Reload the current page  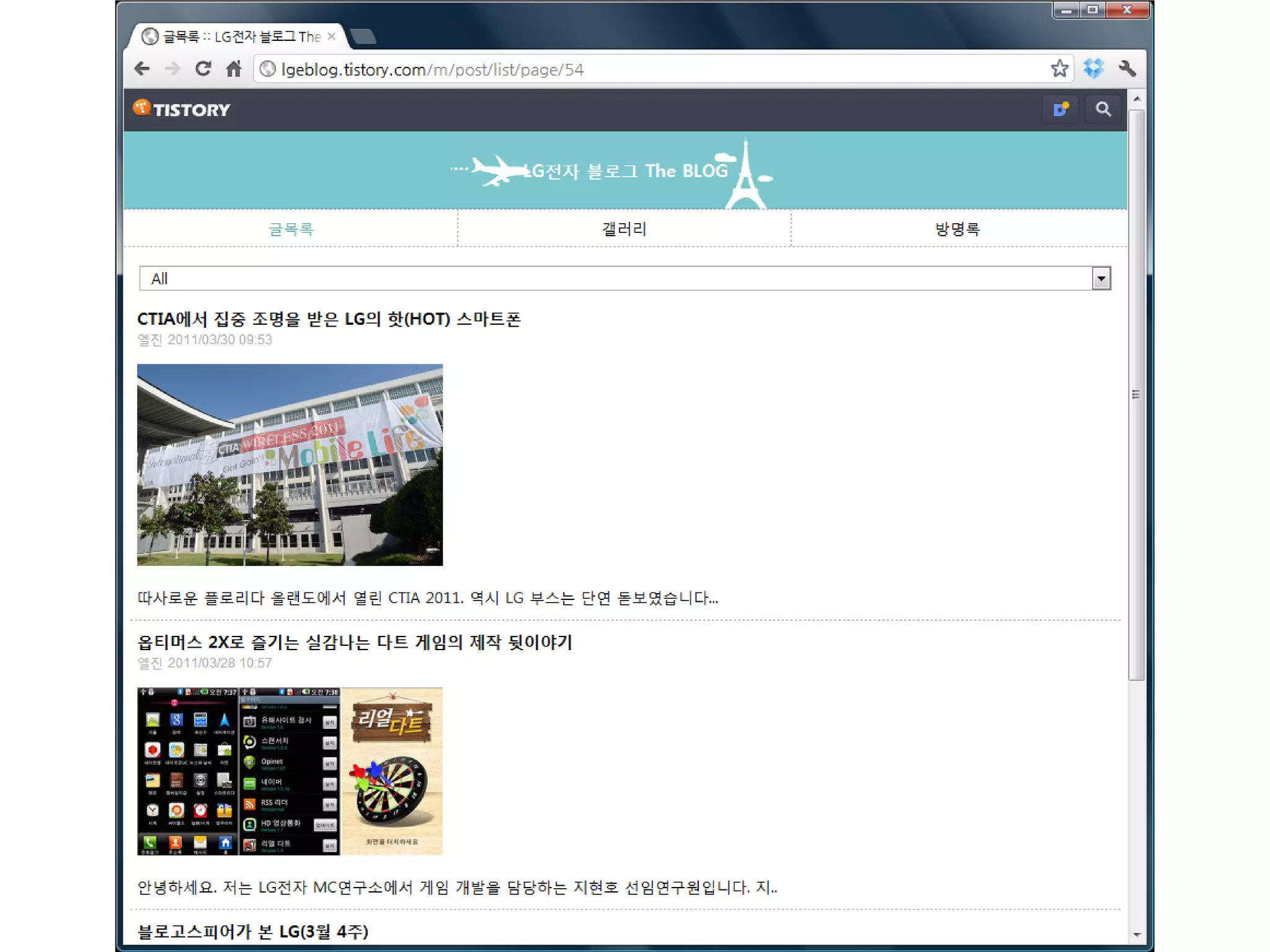(203, 69)
